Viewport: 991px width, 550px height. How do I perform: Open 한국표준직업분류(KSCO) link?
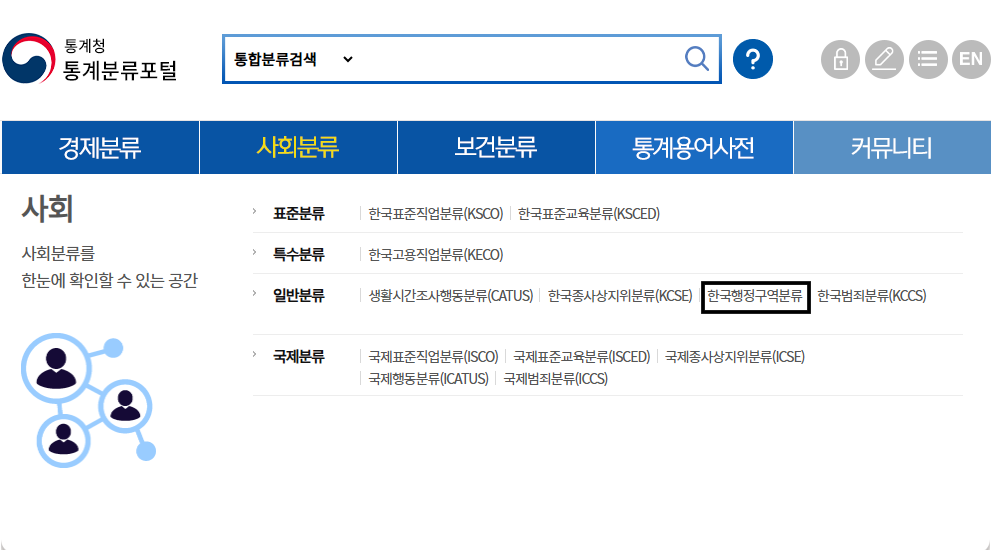435,214
